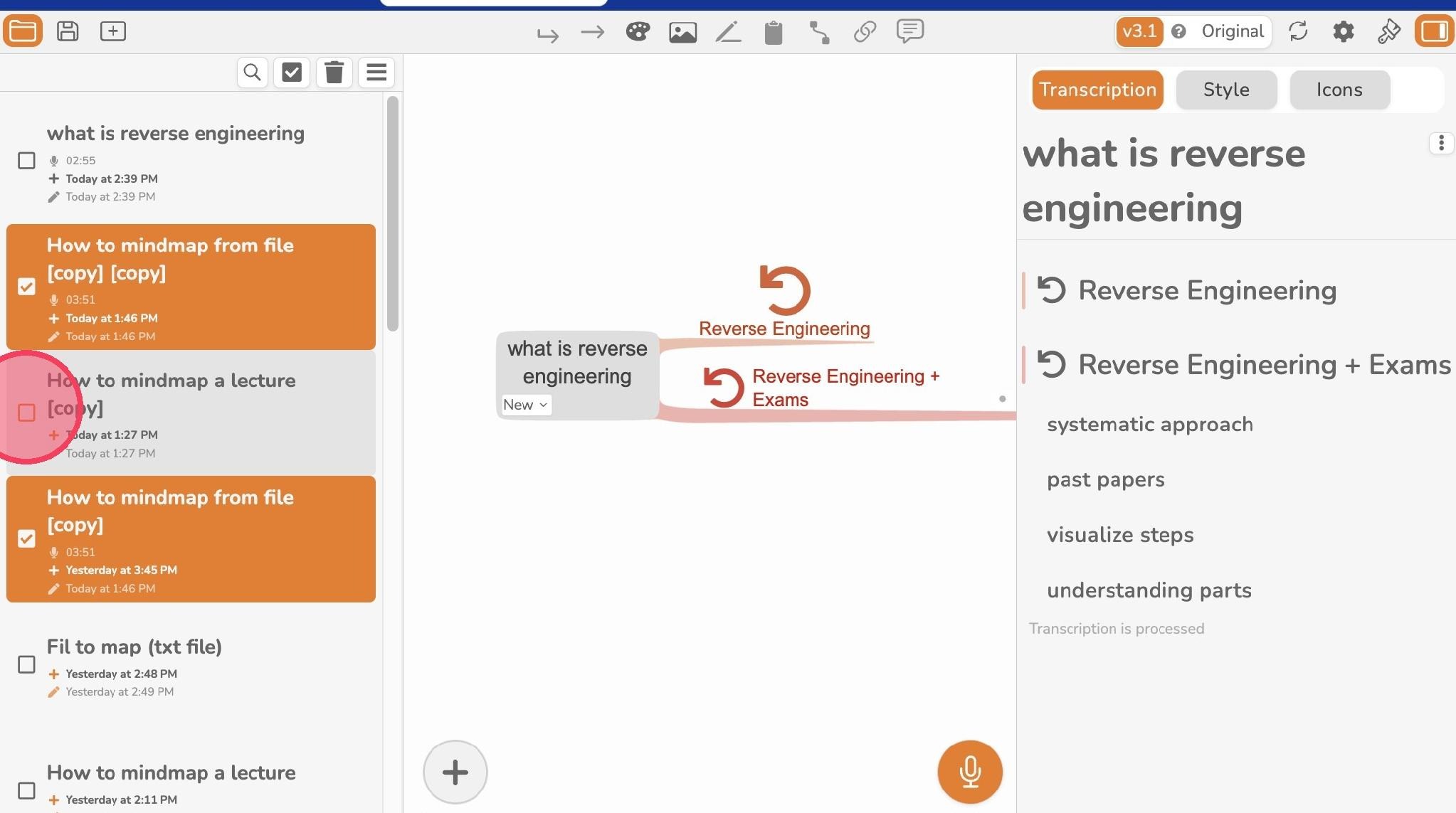Start recording with the orange microphone button
The height and width of the screenshot is (813, 1456).
coord(970,772)
